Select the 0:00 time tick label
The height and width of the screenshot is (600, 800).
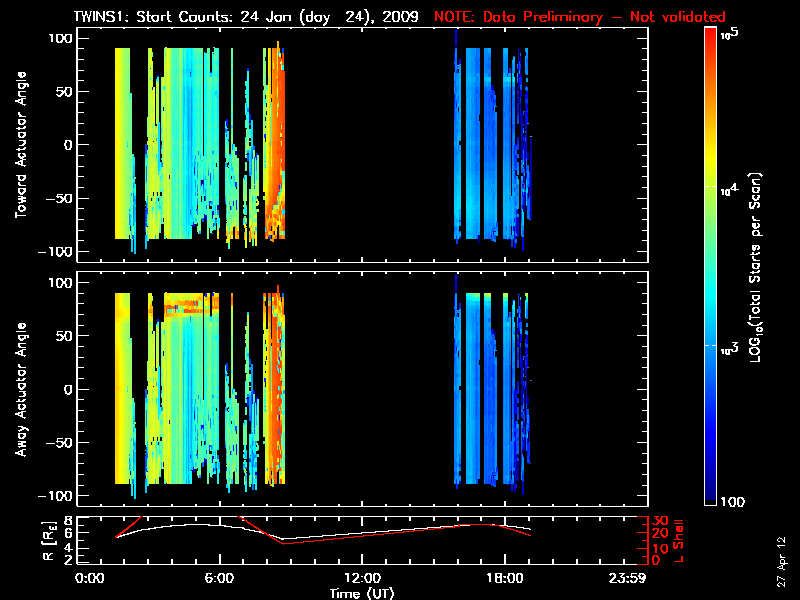[89, 578]
